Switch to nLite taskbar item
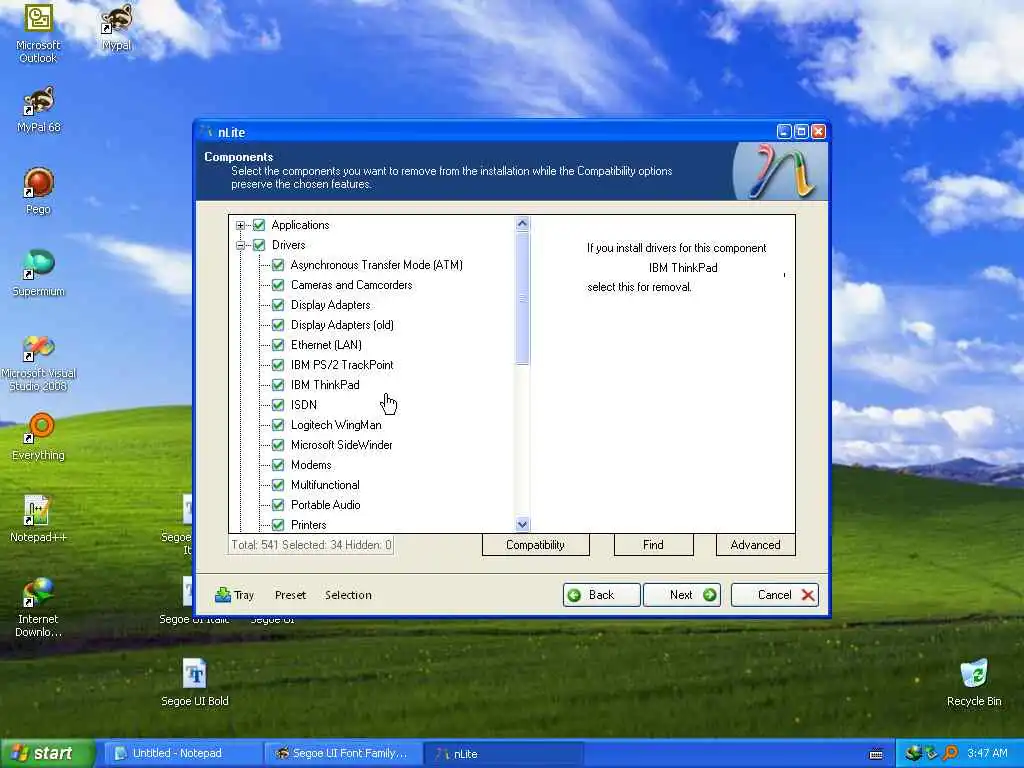1024x768 pixels. point(503,754)
